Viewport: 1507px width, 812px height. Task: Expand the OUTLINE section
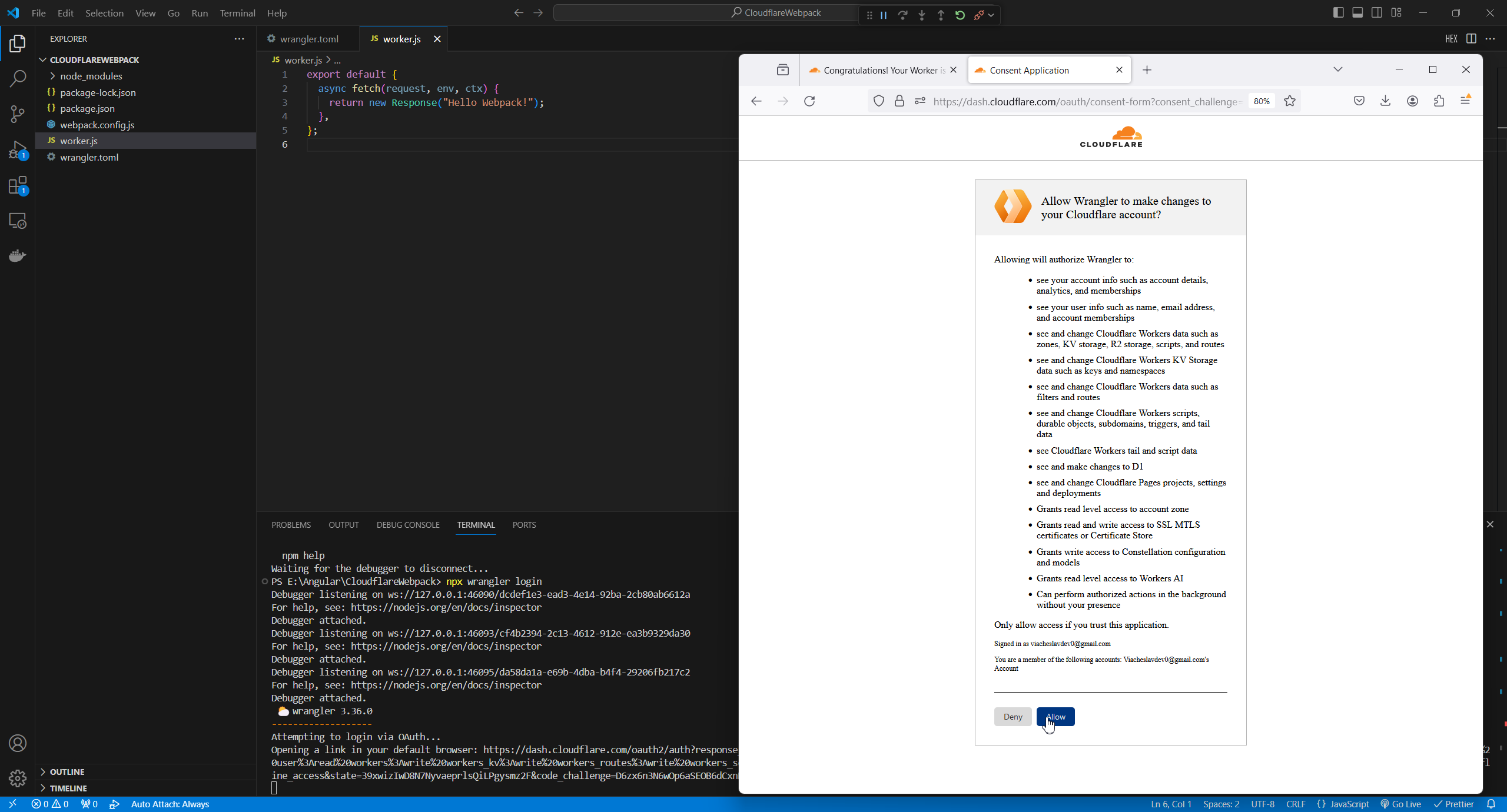pyautogui.click(x=67, y=771)
